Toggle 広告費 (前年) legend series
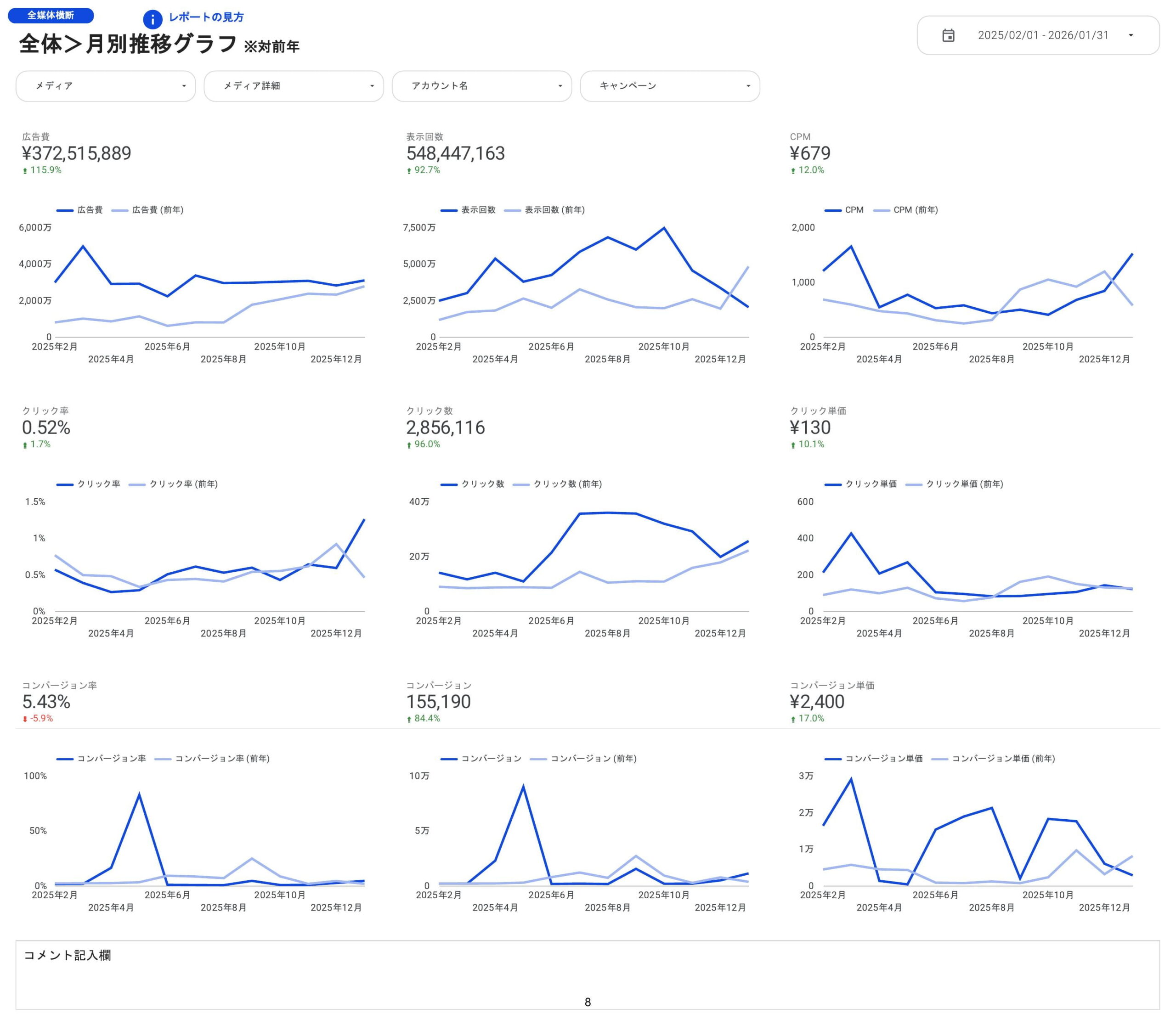Screen dimensions: 1176x1019 point(157,210)
